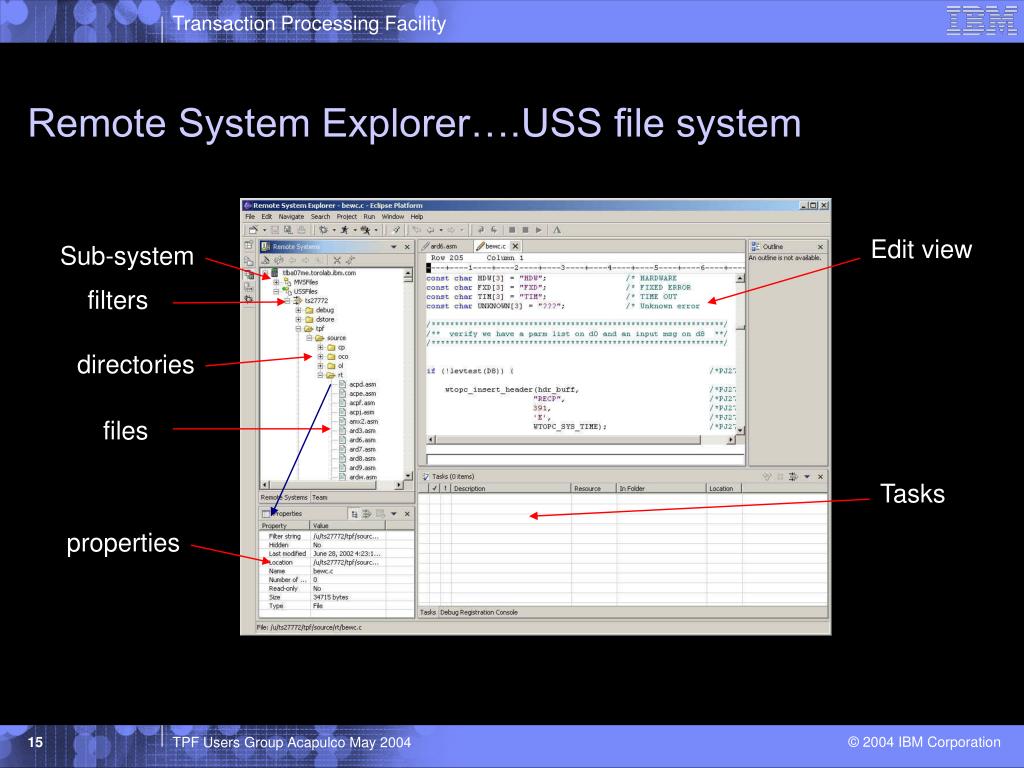Click the Debug bug icon
Image resolution: width=1024 pixels, height=768 pixels.
(323, 230)
